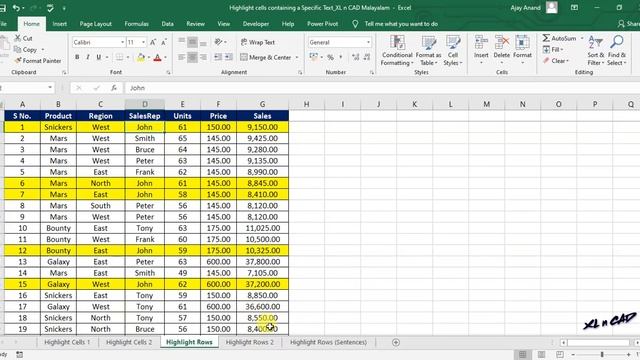This screenshot has height=360, width=640.
Task: Open the Page Layout ribbon tab
Action: pyautogui.click(x=96, y=24)
